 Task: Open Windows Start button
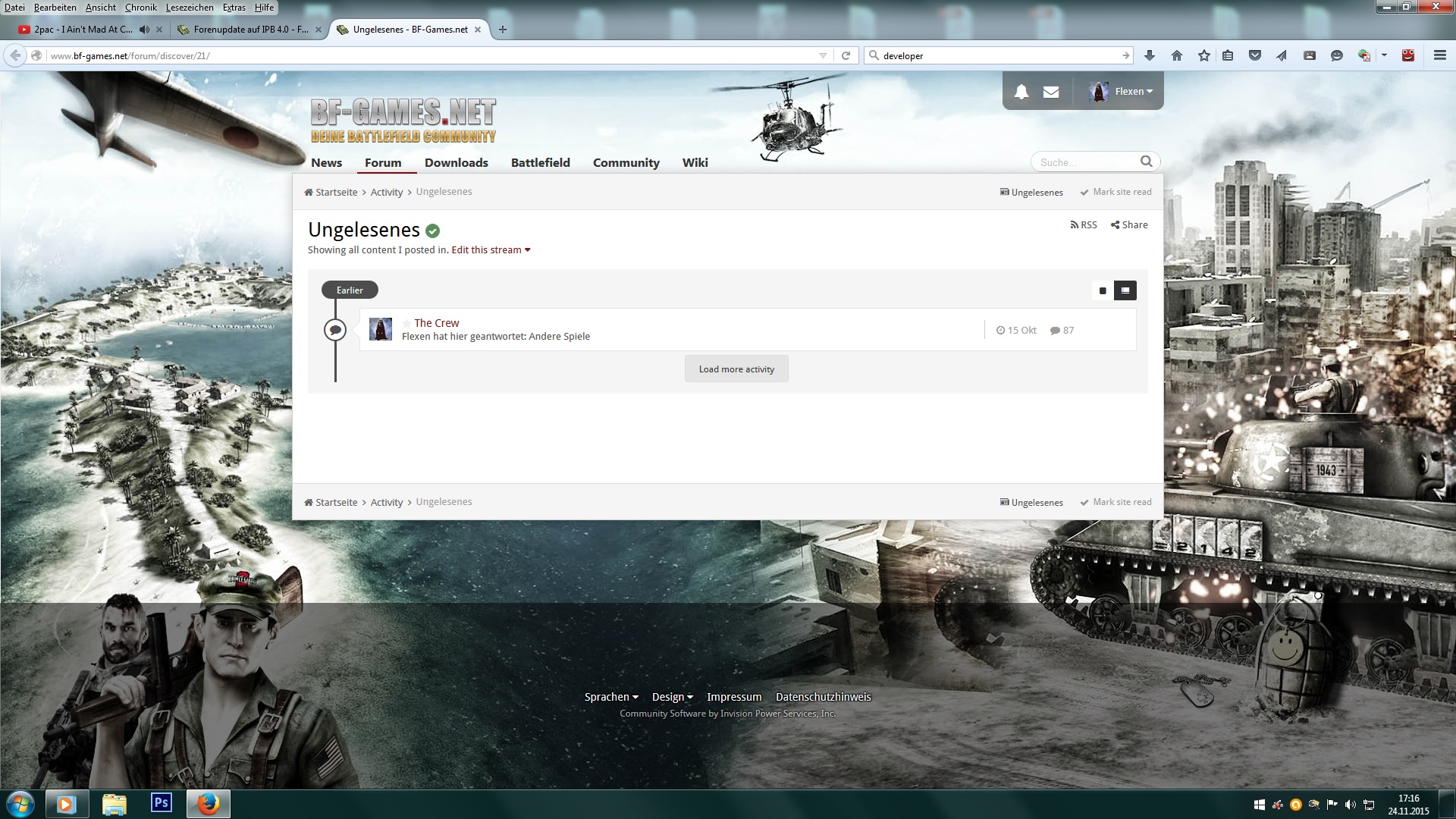[20, 804]
